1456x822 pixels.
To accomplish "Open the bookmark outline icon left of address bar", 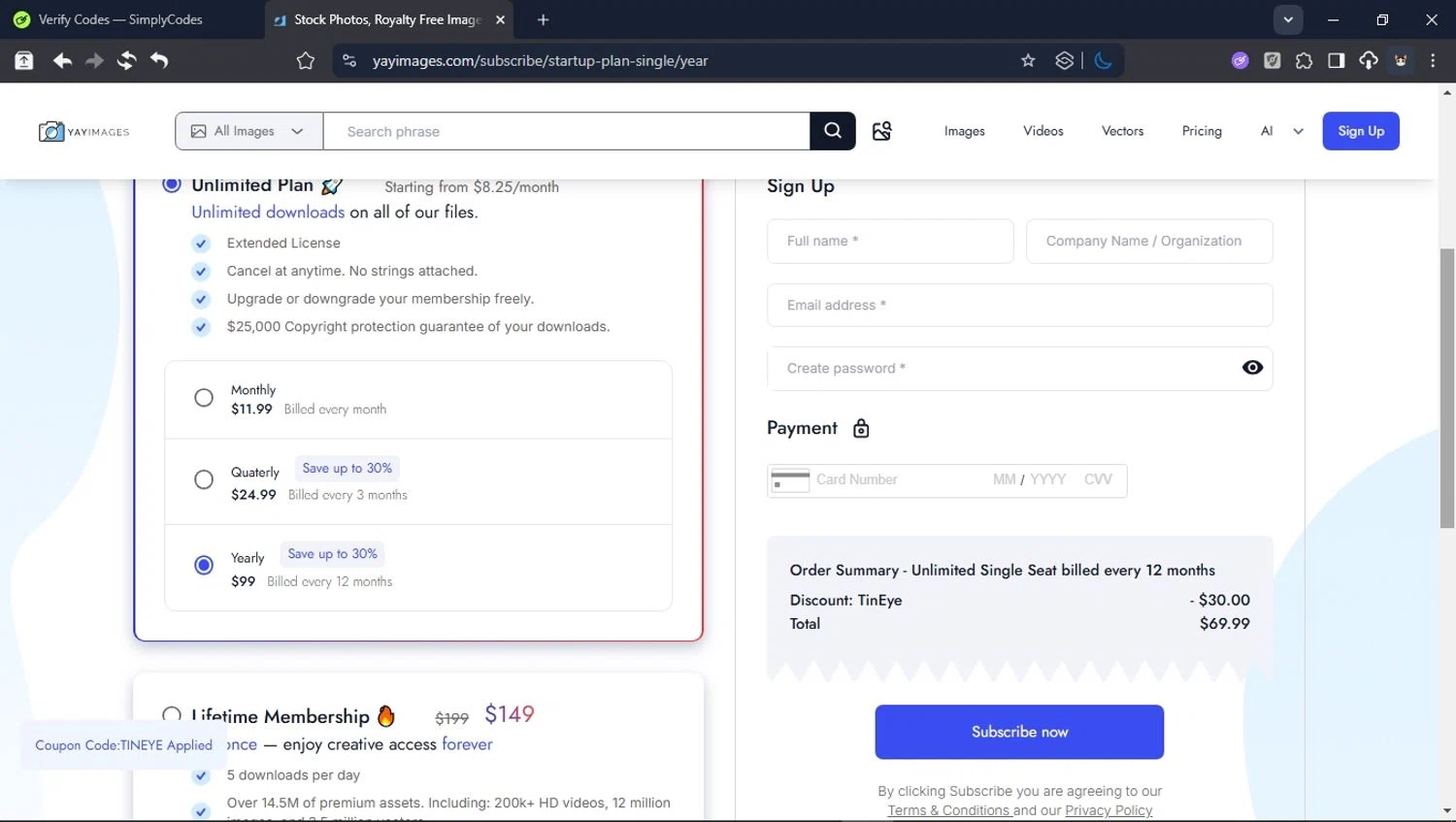I will tap(306, 60).
